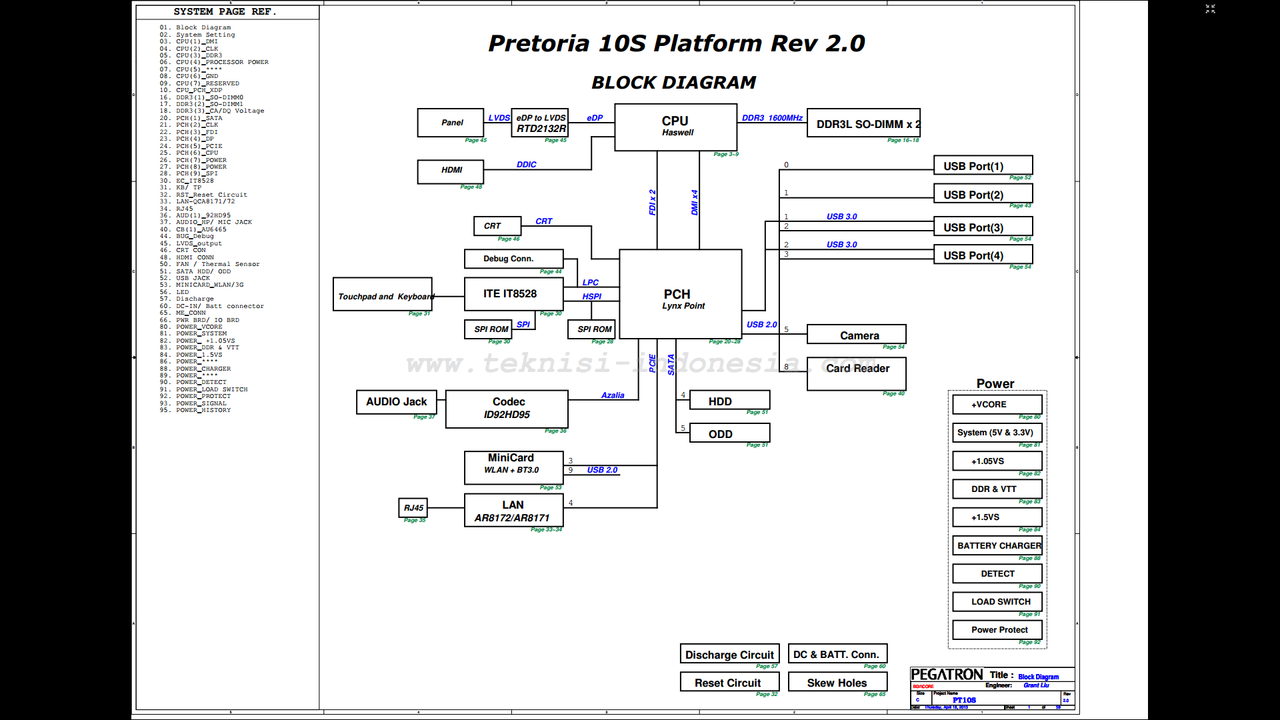The width and height of the screenshot is (1280, 720).
Task: Select the USB Port(2) block
Action: pos(983,194)
